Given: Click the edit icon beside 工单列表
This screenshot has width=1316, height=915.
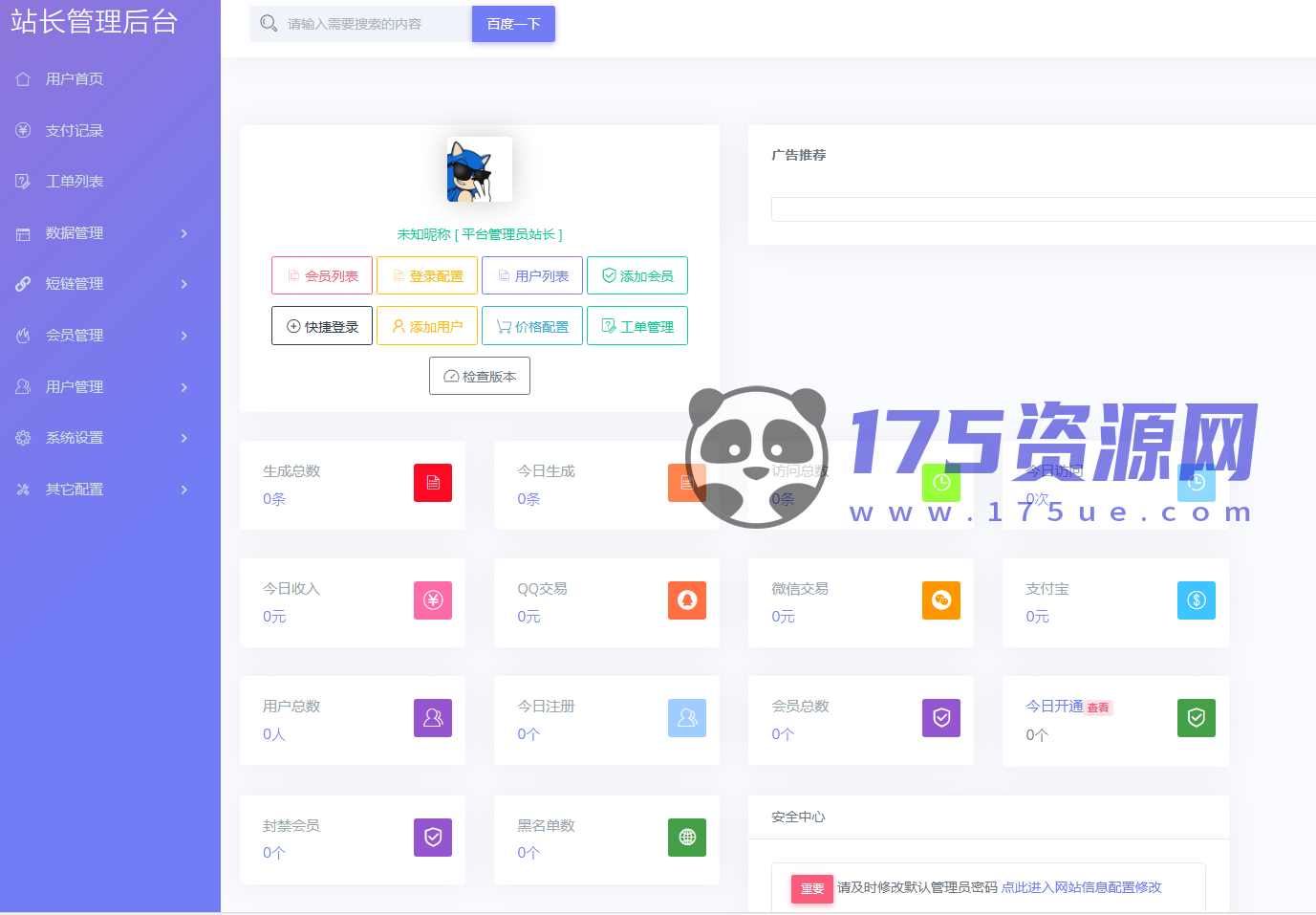Looking at the screenshot, I should click(x=23, y=182).
